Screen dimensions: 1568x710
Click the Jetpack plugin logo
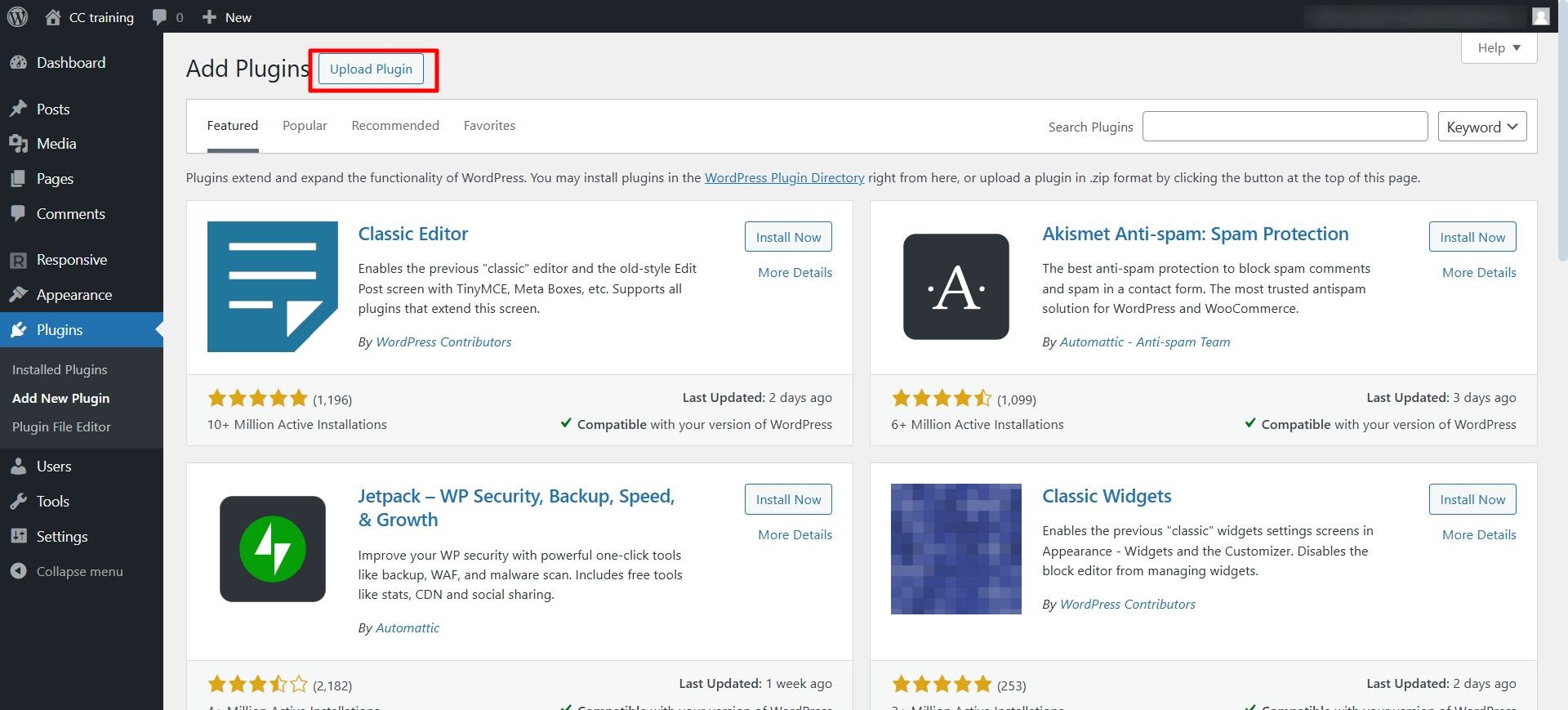tap(273, 549)
